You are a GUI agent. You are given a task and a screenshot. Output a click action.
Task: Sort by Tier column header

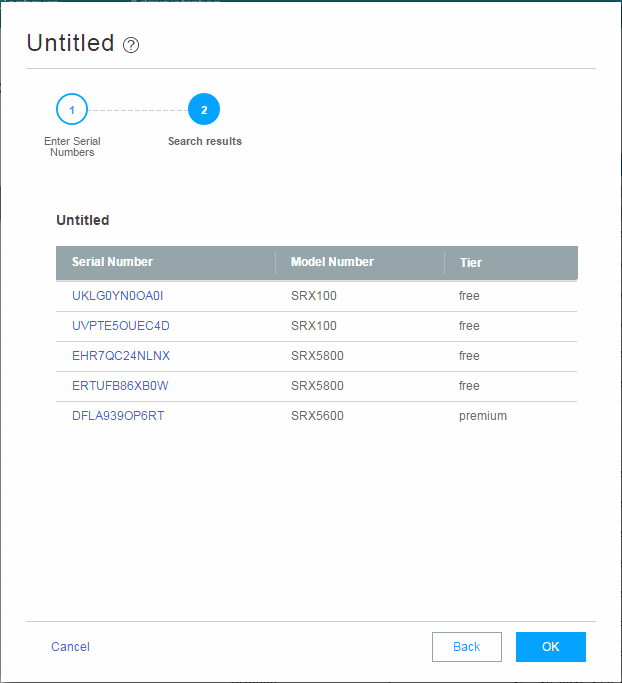pyautogui.click(x=470, y=263)
